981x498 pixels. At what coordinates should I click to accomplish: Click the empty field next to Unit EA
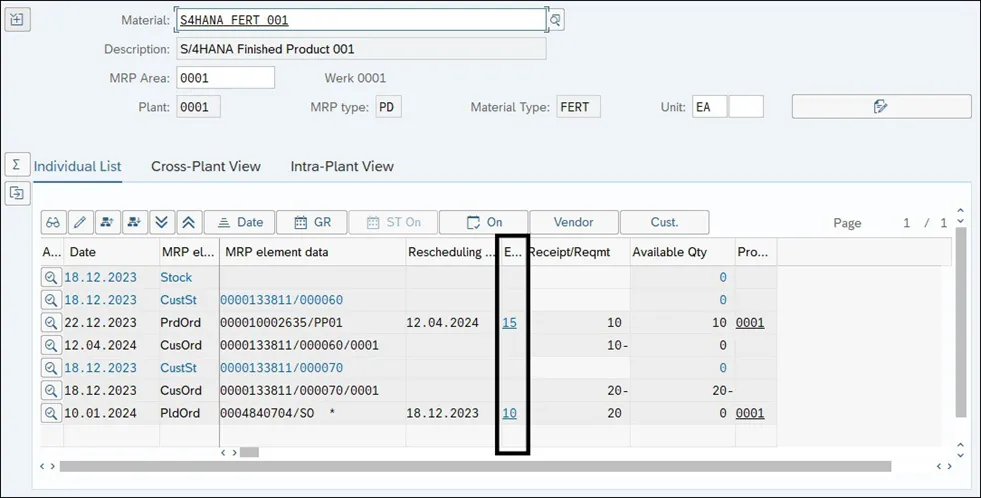[x=746, y=107]
